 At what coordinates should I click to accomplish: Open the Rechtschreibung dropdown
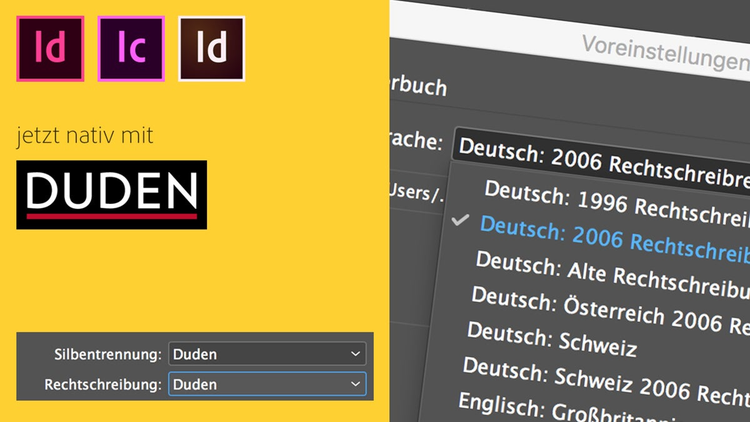pos(267,384)
